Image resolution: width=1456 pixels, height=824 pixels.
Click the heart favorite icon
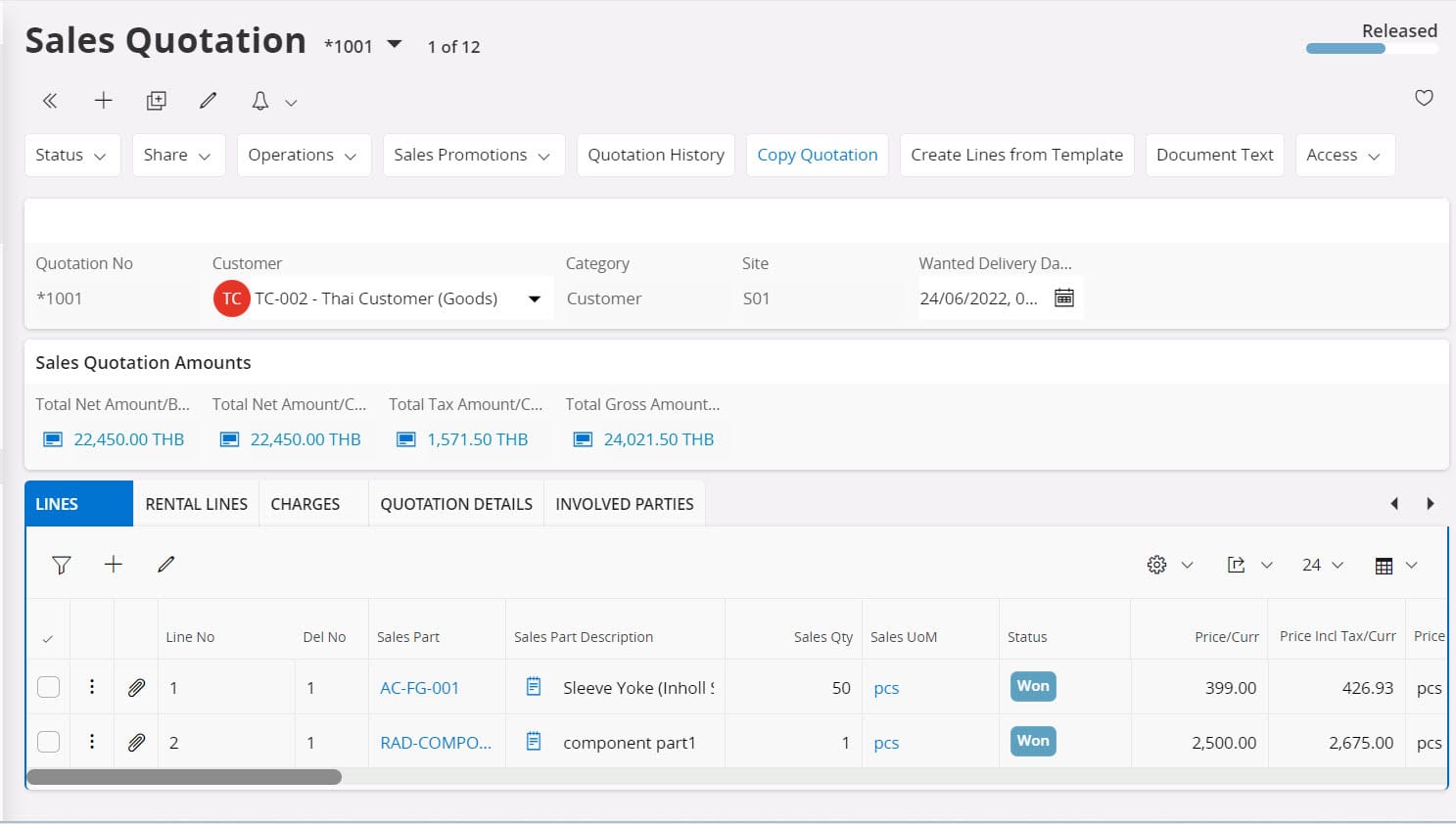pos(1424,98)
